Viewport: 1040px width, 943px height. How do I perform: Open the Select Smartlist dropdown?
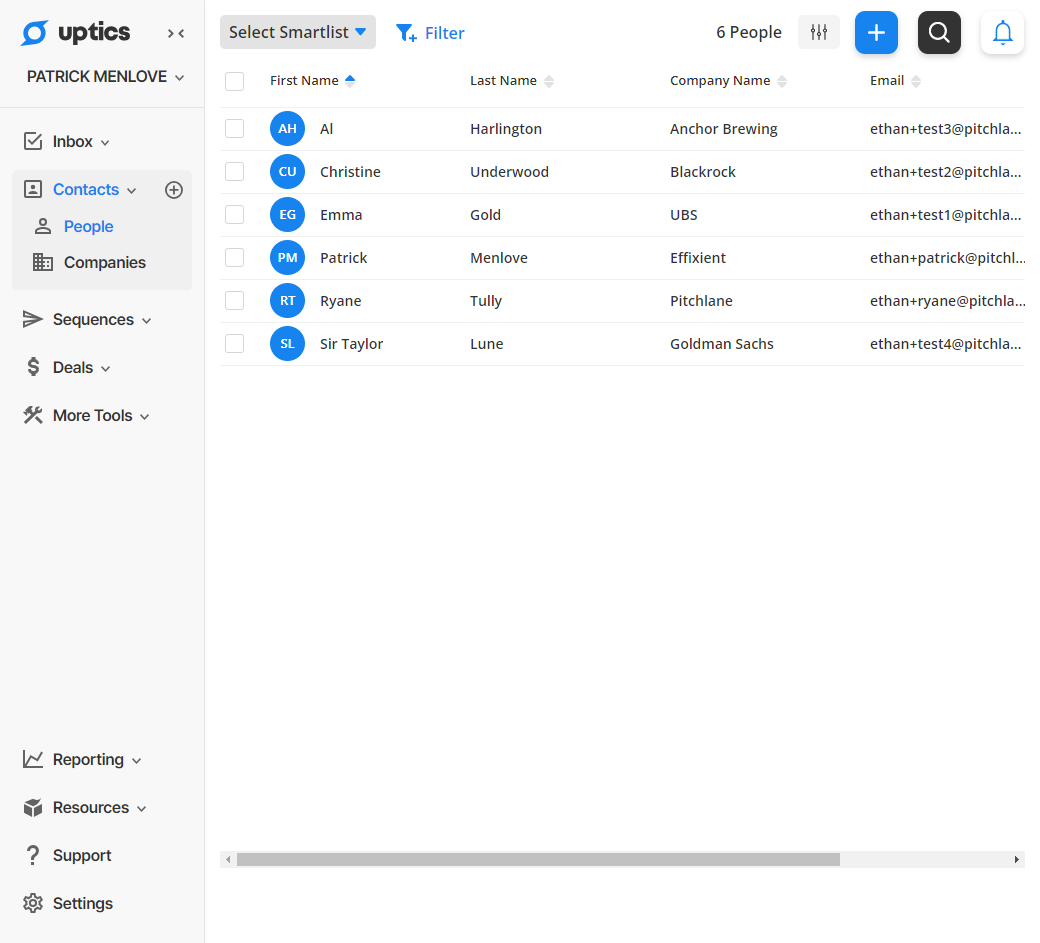point(298,32)
